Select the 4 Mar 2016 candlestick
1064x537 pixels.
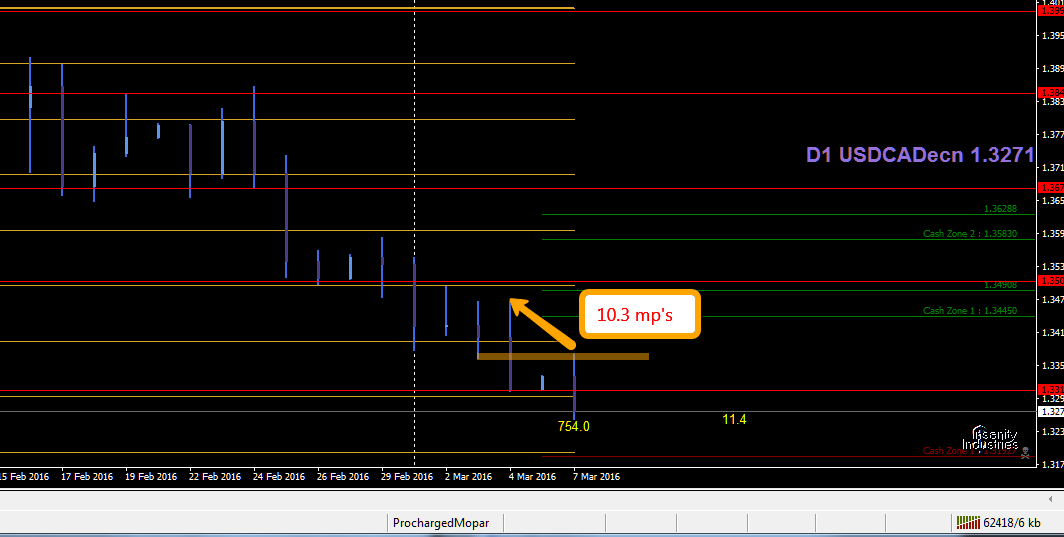point(510,345)
